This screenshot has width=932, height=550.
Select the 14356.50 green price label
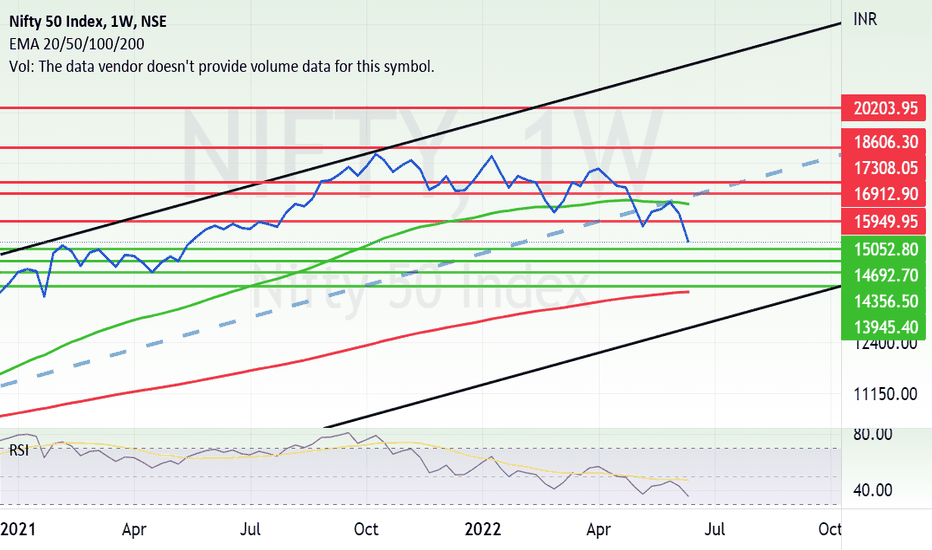(x=884, y=301)
